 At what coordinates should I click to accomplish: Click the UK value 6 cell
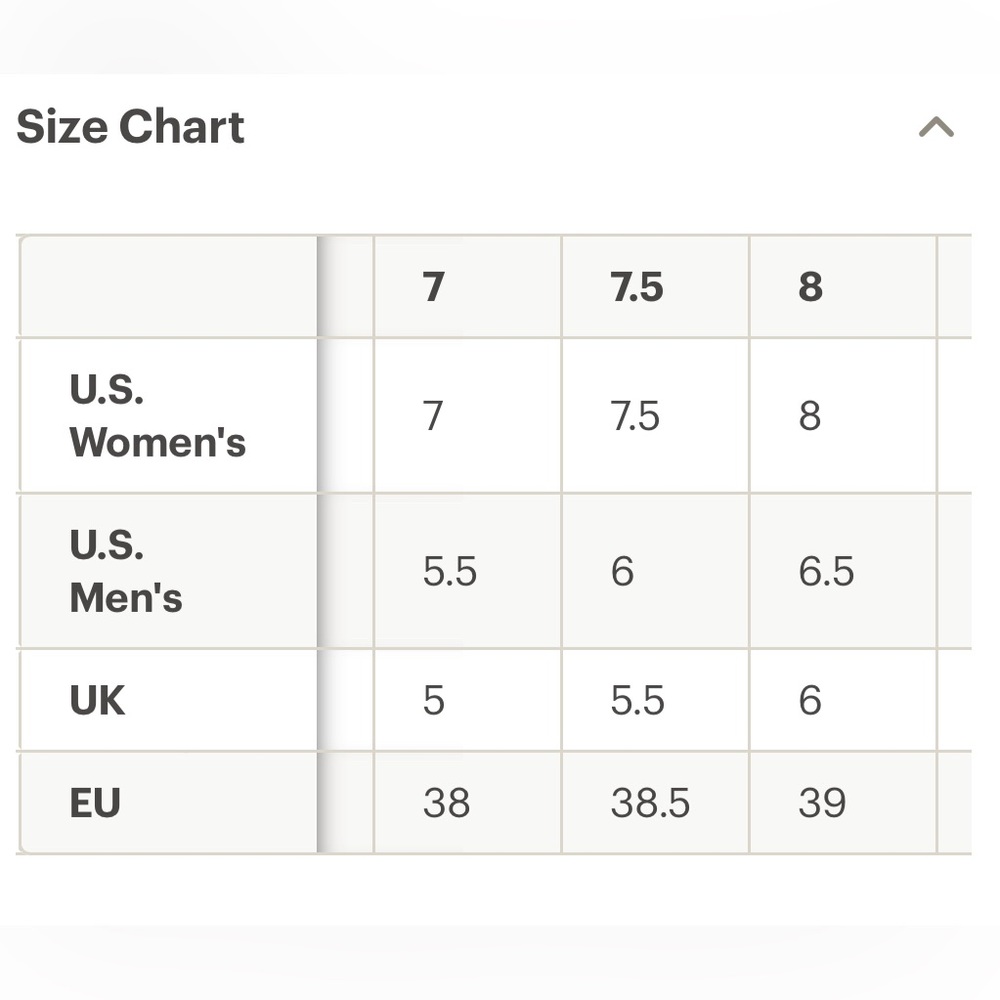(x=842, y=700)
